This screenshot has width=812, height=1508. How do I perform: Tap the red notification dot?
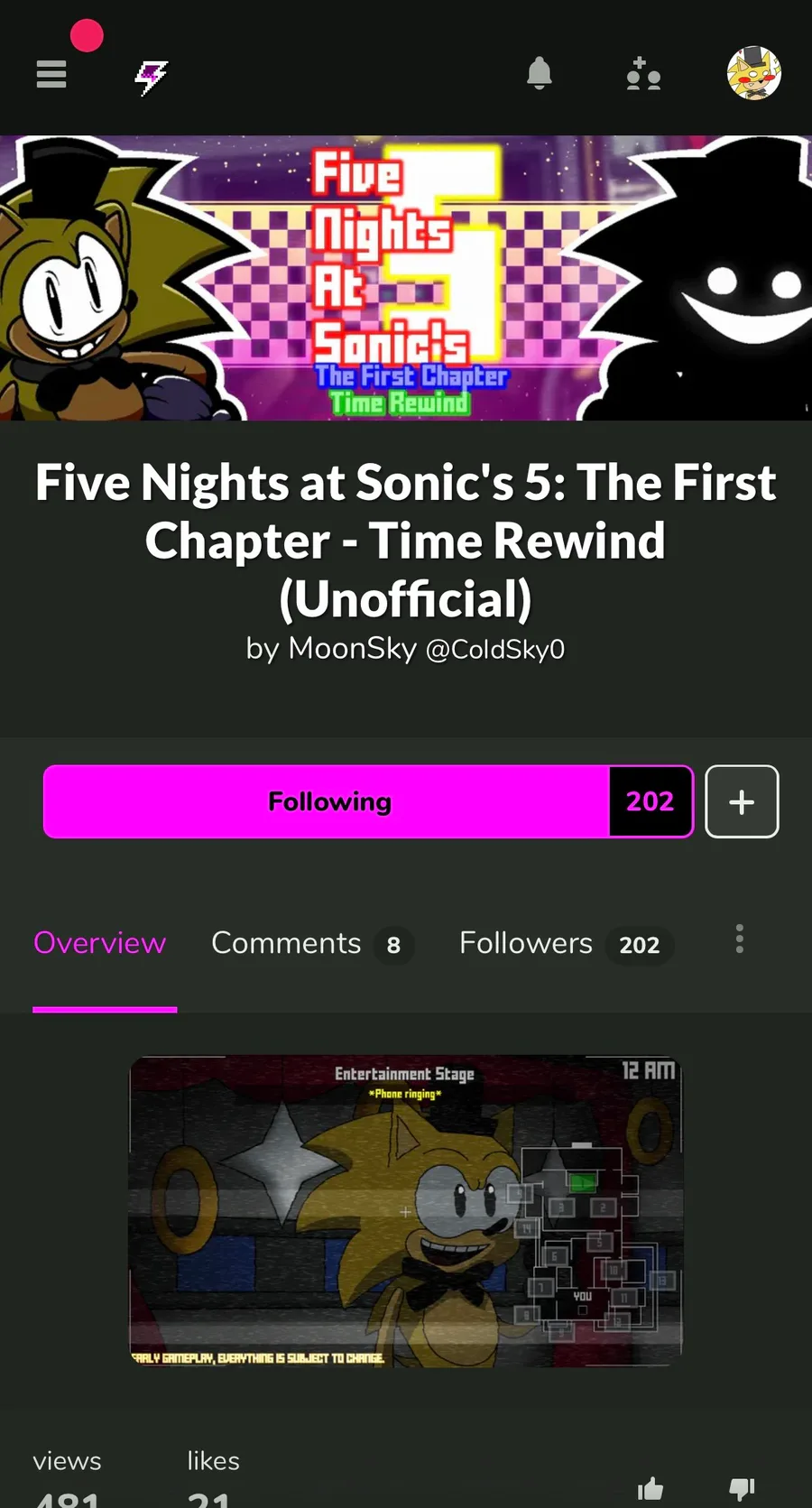pos(87,36)
